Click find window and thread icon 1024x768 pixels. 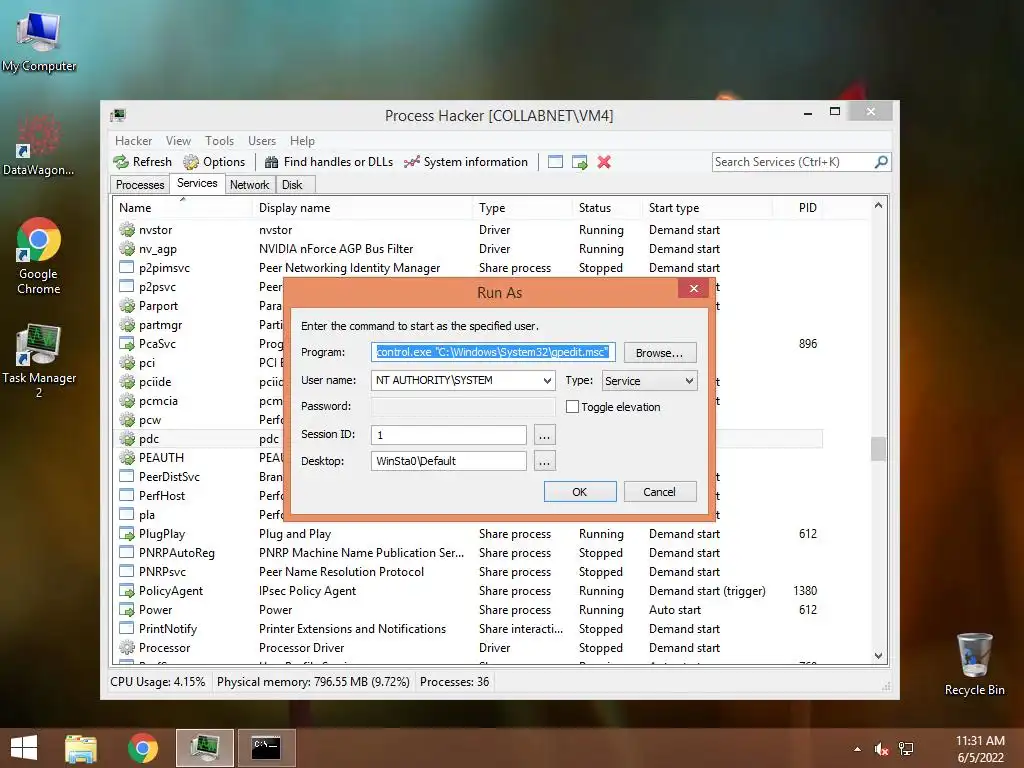[x=579, y=162]
